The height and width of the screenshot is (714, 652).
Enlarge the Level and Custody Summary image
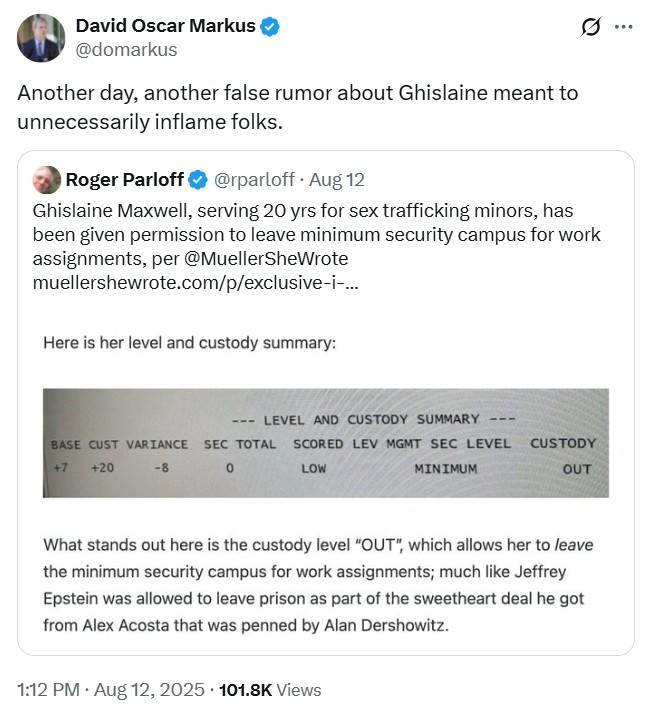point(326,443)
